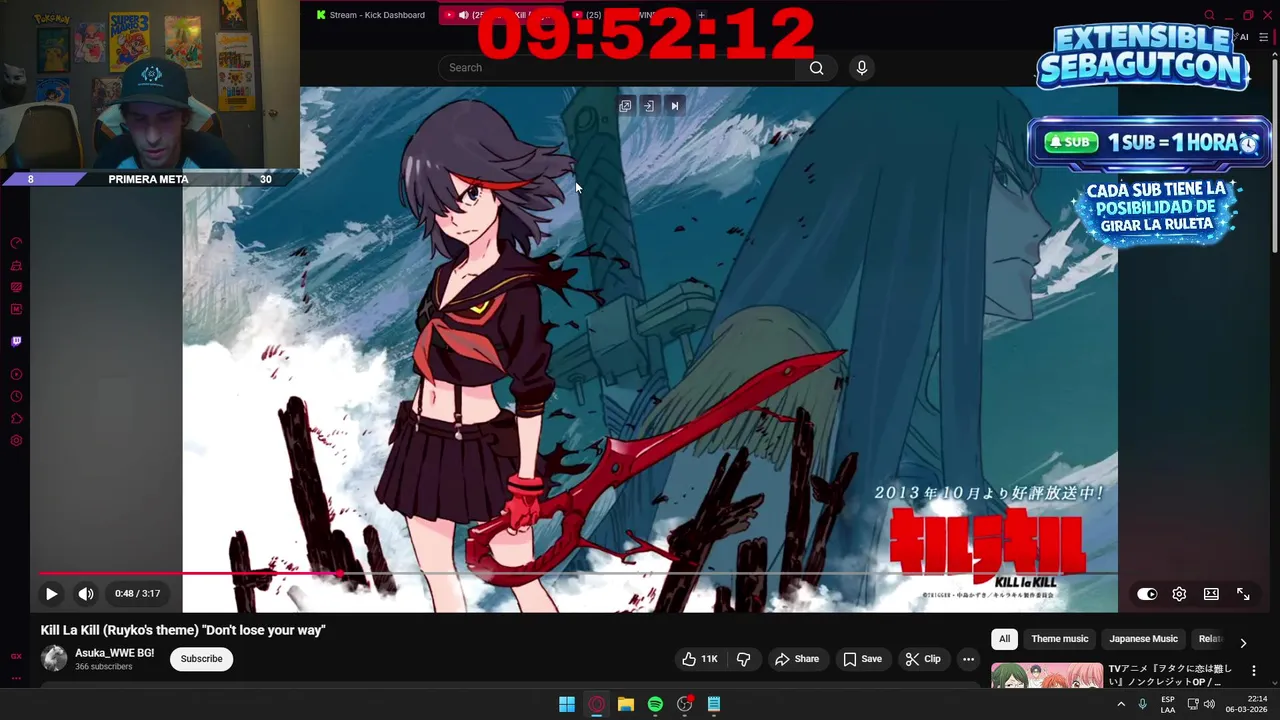This screenshot has height=720, width=1280.
Task: Click middle exit-arrow icon above the video
Action: coord(649,106)
